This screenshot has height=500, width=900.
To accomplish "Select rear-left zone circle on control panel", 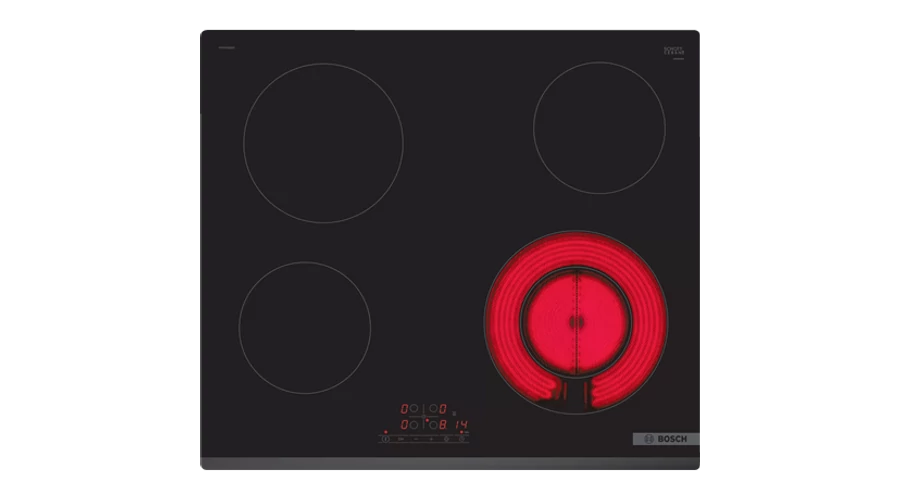I will click(x=414, y=408).
